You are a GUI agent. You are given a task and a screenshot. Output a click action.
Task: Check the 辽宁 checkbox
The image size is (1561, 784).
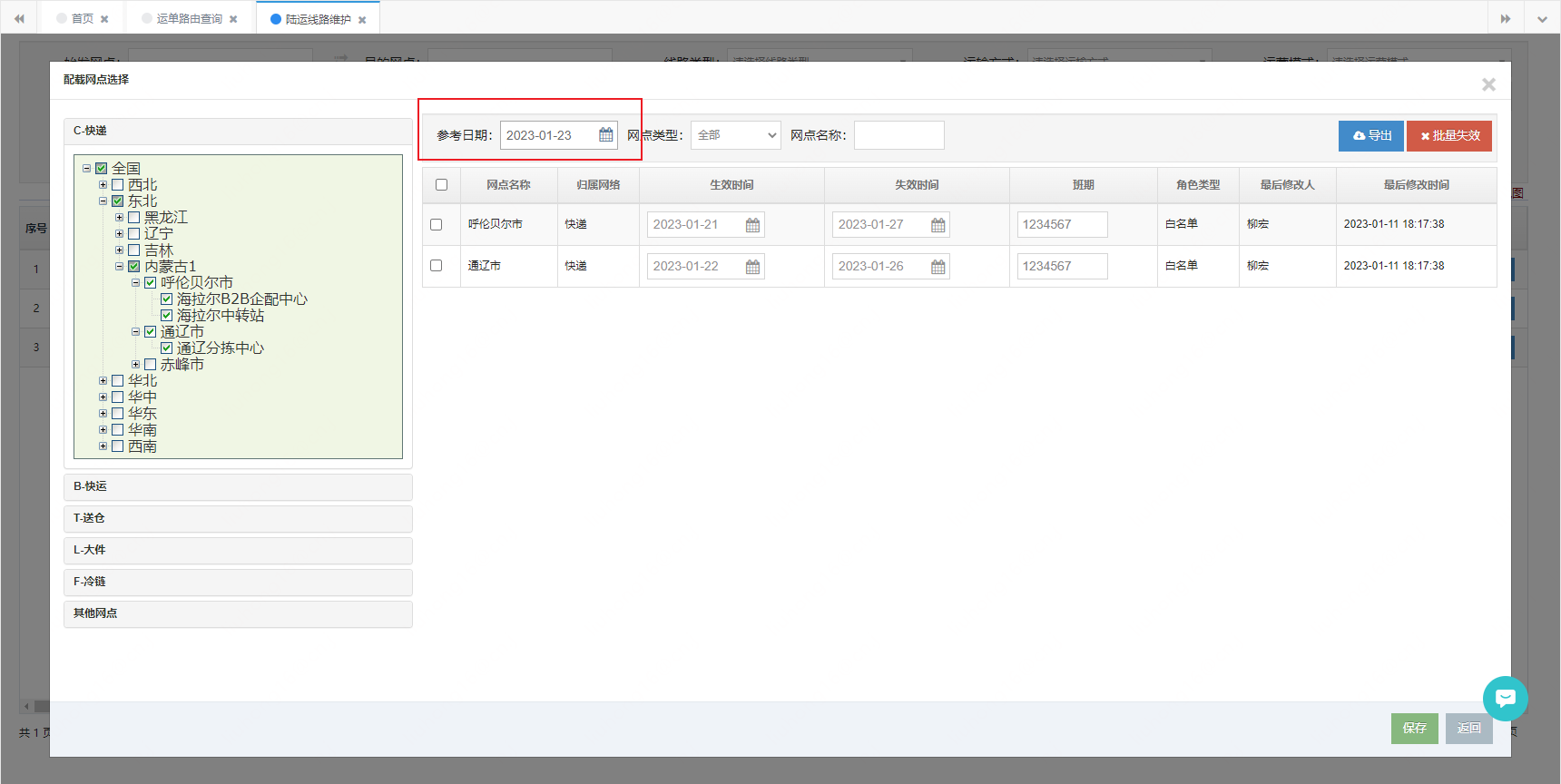click(134, 234)
